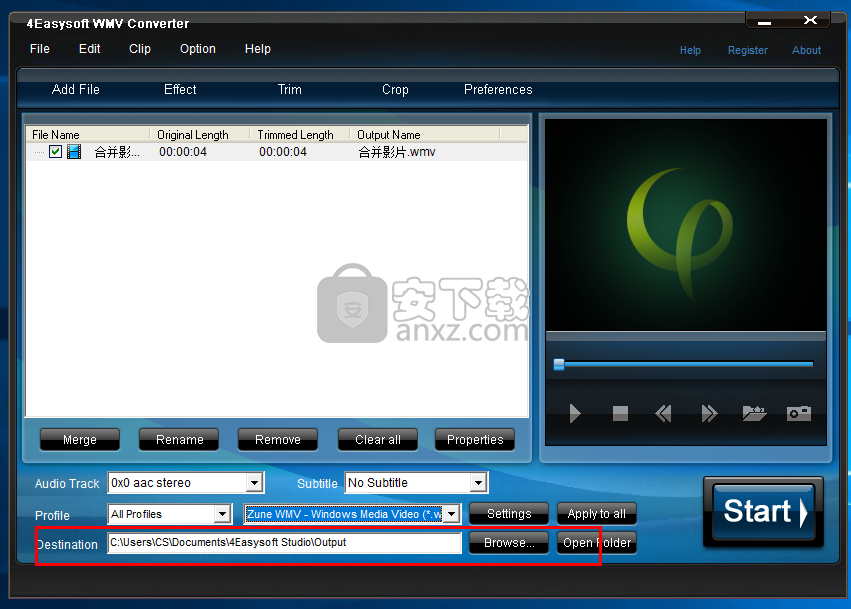Screen dimensions: 851x609
Task: Open the Help menu in menu bar
Action: click(258, 49)
